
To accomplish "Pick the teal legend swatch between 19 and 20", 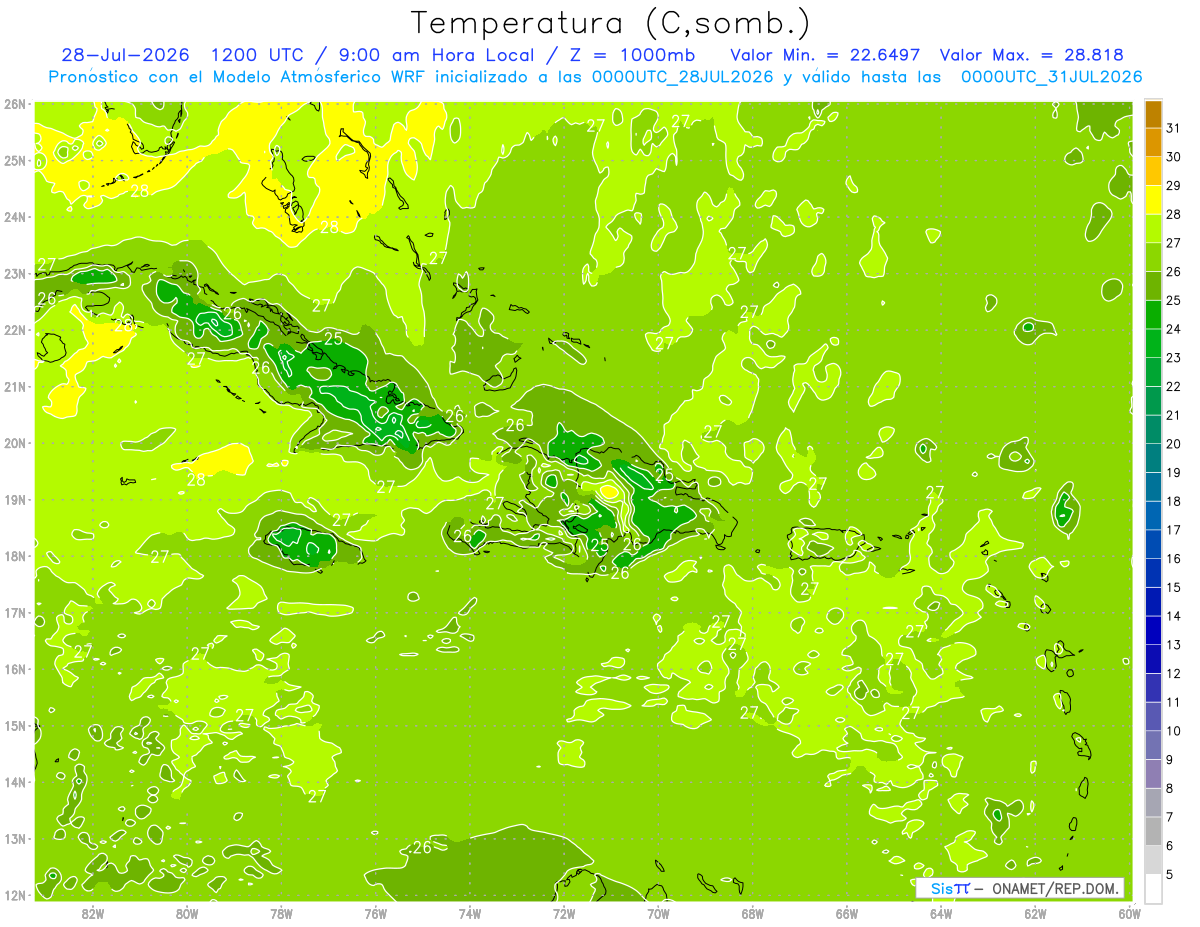I will [x=1153, y=459].
